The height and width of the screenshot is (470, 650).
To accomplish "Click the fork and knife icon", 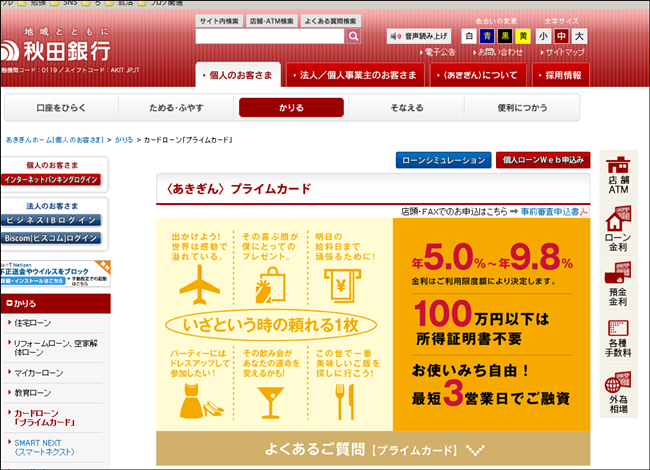I will click(x=344, y=402).
